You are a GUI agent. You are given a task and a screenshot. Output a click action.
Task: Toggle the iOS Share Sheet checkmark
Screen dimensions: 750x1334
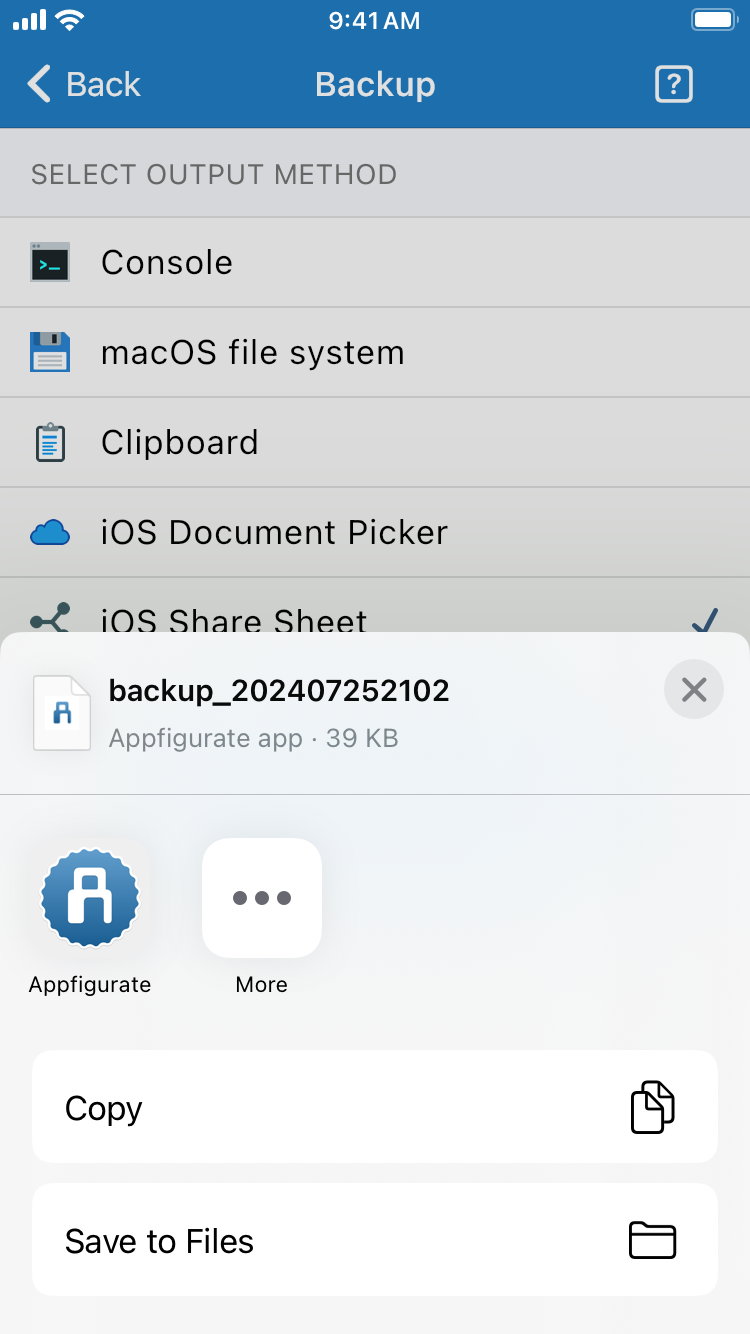705,620
